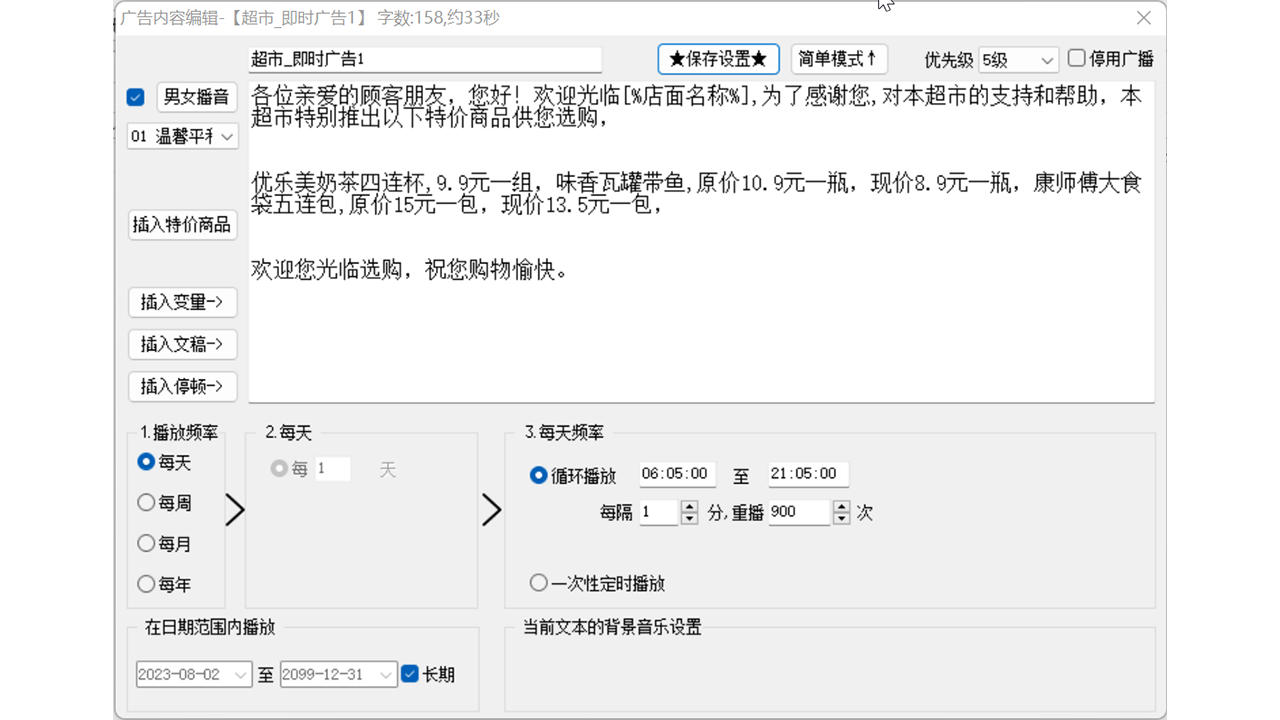Uncheck the 长期 long-term checkbox
The image size is (1280, 720).
(409, 674)
